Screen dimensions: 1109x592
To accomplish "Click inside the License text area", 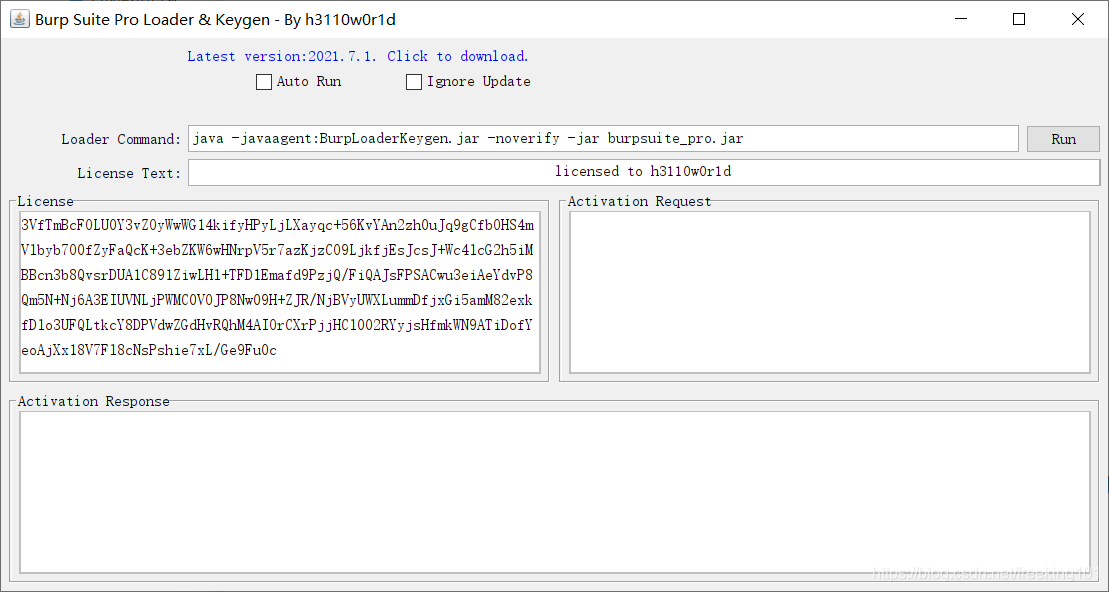I will 280,291.
